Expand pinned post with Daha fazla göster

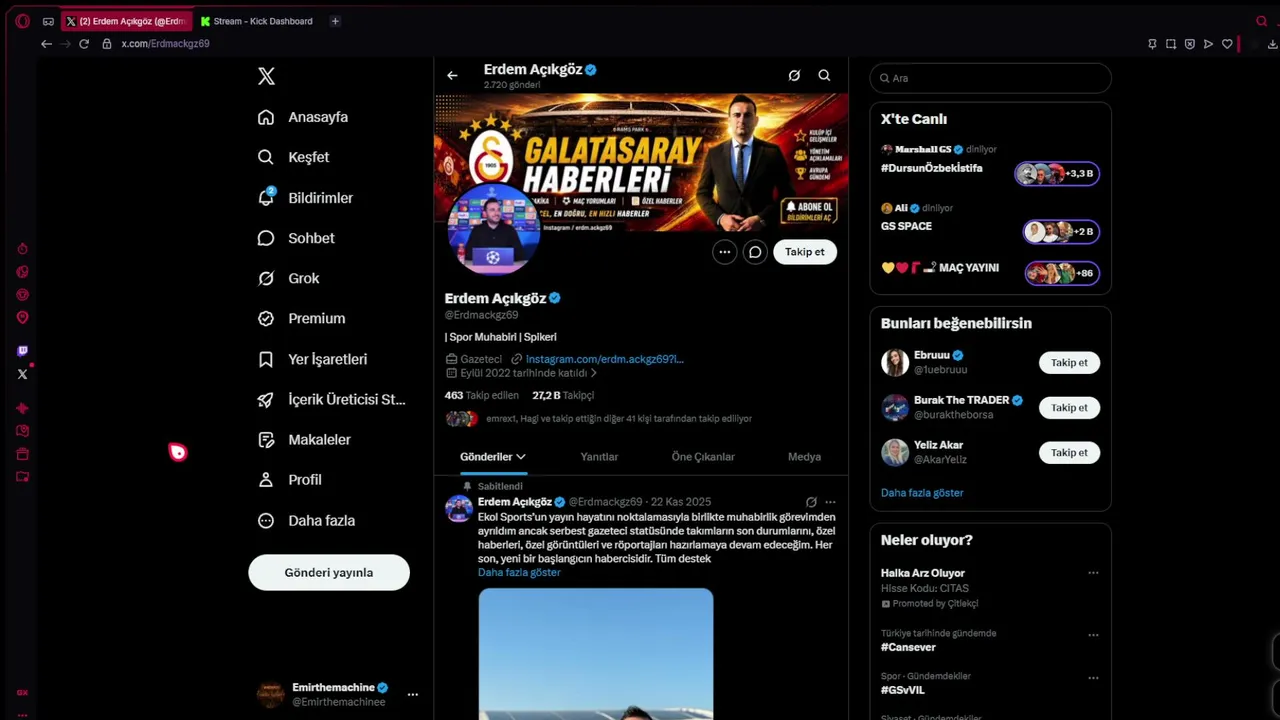pyautogui.click(x=519, y=572)
